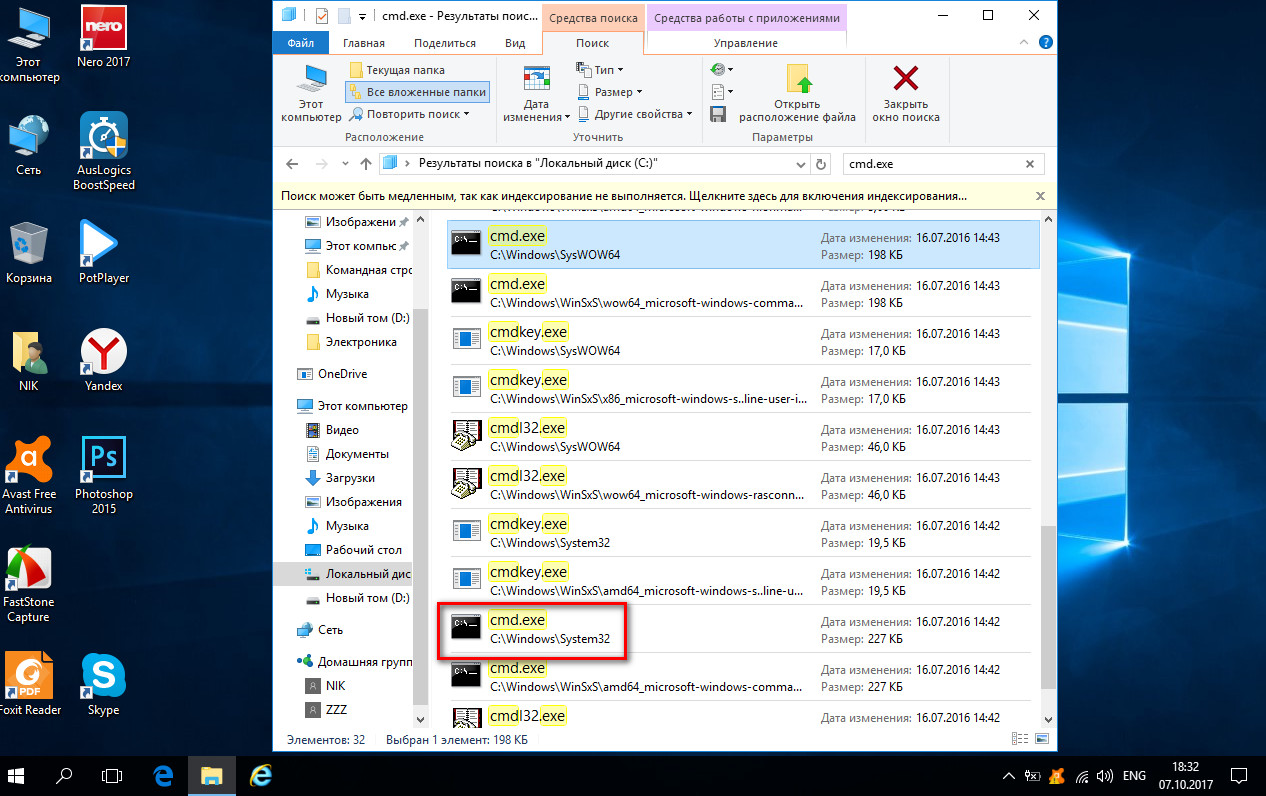1266x796 pixels.
Task: Switch to the Главная ribbon tab
Action: [363, 43]
